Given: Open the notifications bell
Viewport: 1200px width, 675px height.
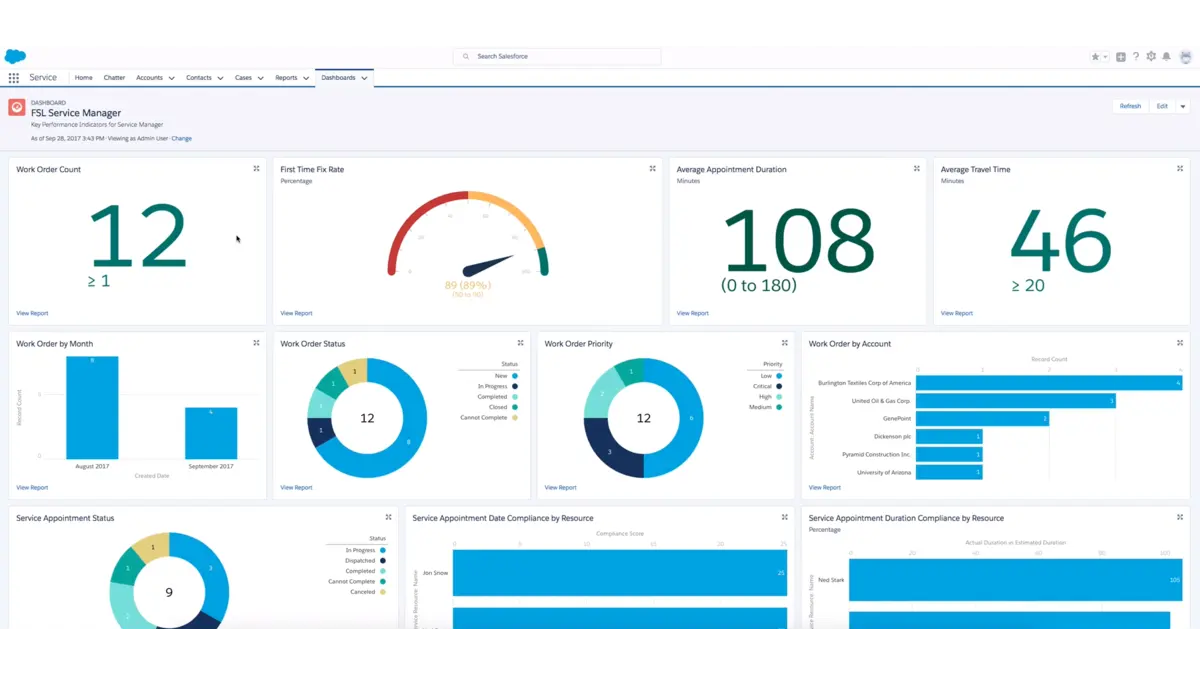Looking at the screenshot, I should [1166, 57].
